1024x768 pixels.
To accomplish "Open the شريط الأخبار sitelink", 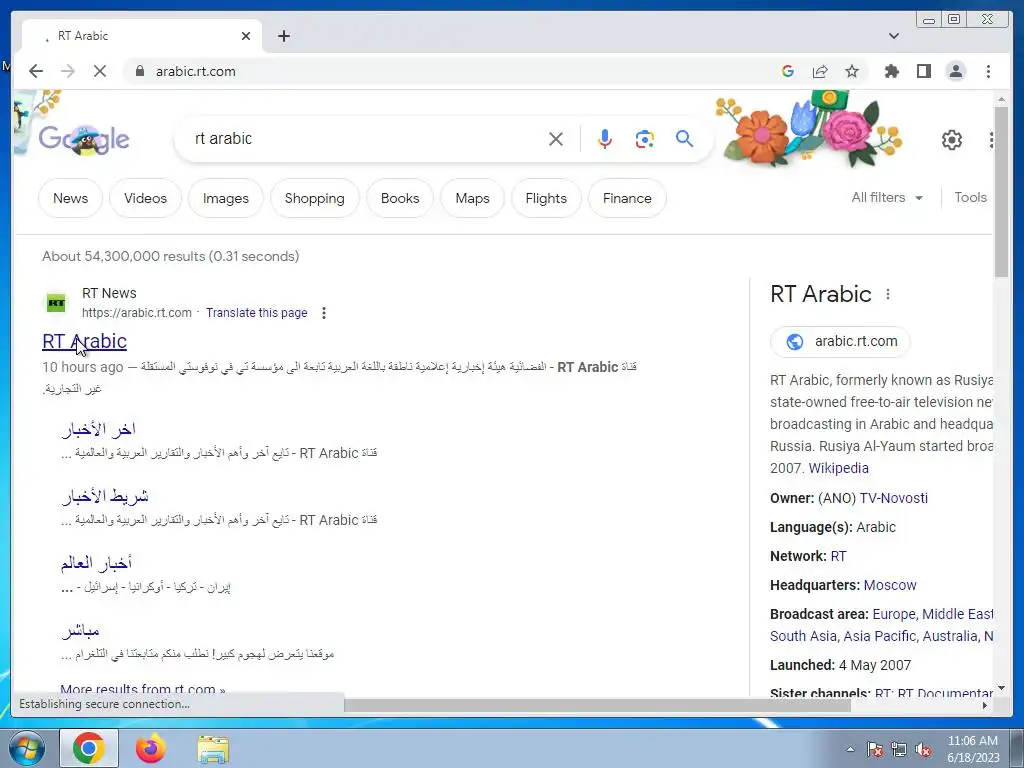I will pos(104,496).
